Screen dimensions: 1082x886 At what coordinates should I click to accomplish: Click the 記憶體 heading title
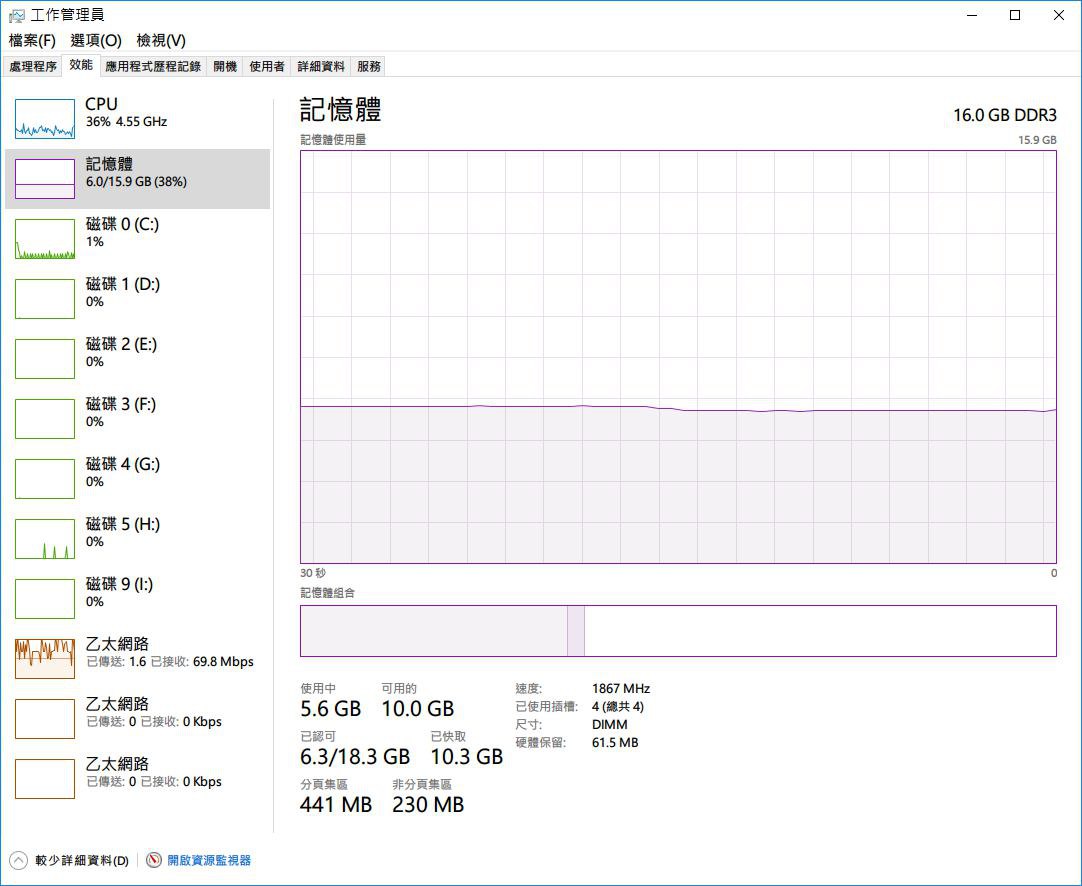click(x=341, y=110)
